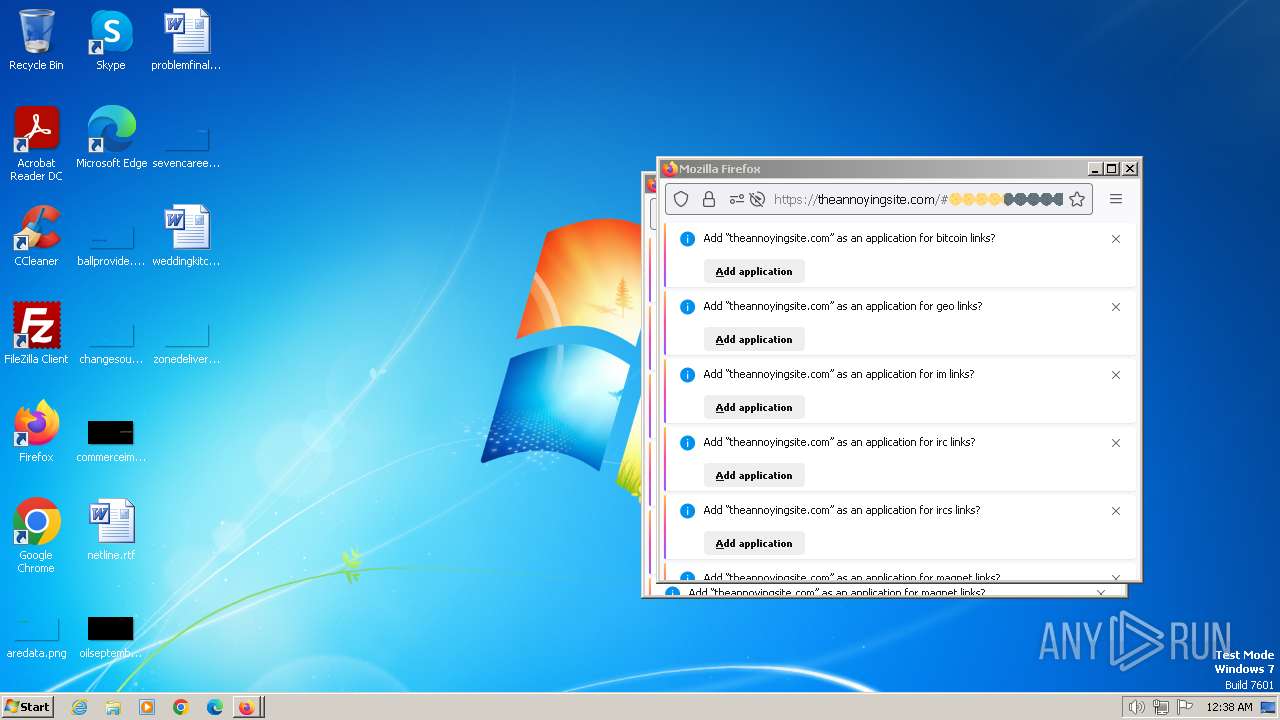Open the Firefox hamburger menu
The width and height of the screenshot is (1280, 720).
1116,199
